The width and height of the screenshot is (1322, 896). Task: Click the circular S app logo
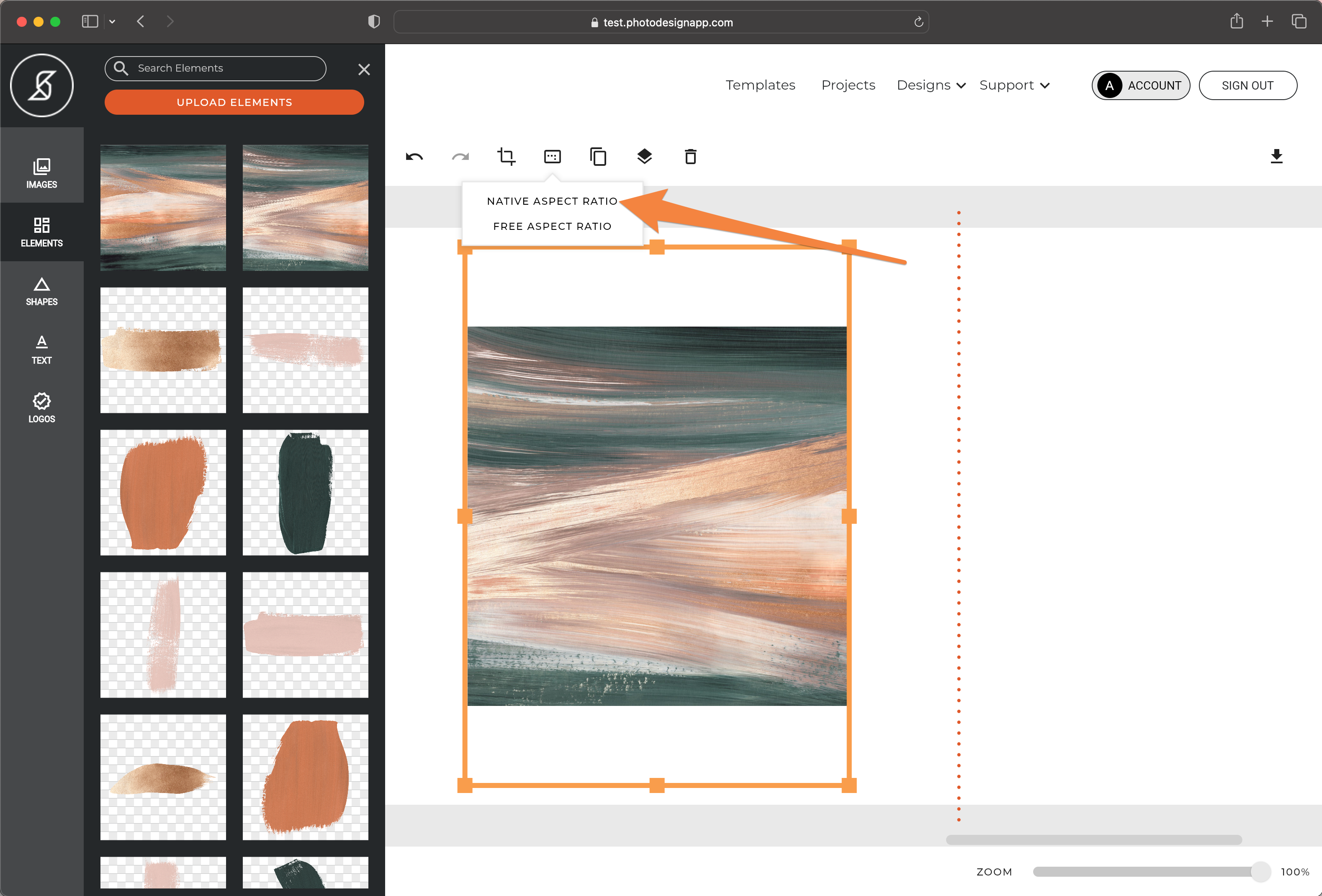tap(42, 85)
